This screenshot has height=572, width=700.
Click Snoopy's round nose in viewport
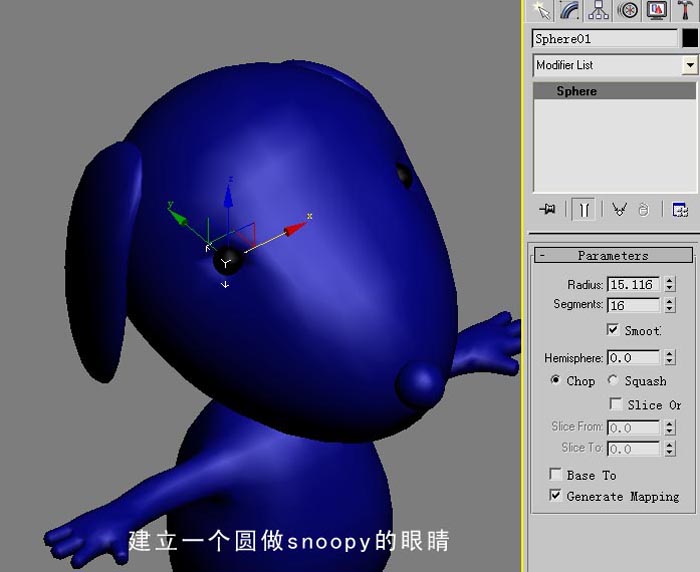pos(420,384)
